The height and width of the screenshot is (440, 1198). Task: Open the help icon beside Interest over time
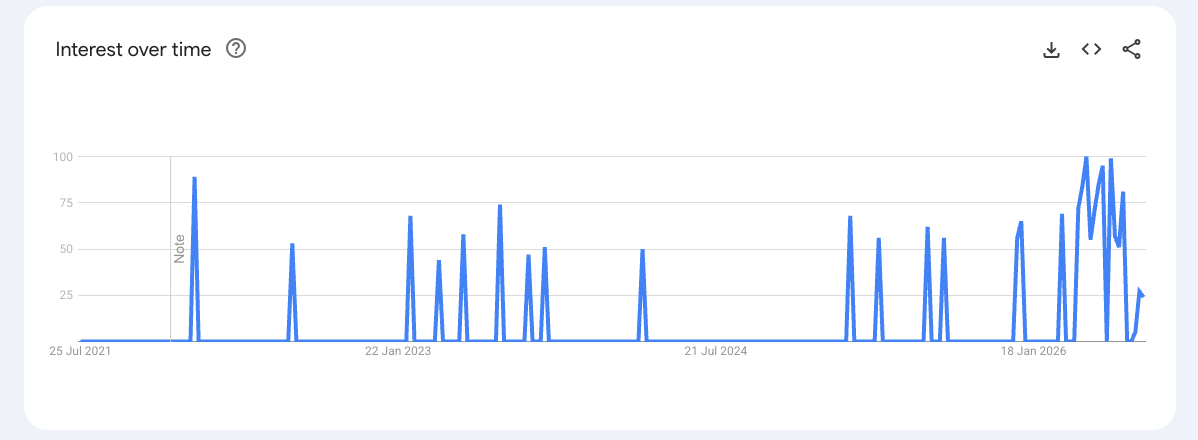tap(236, 50)
